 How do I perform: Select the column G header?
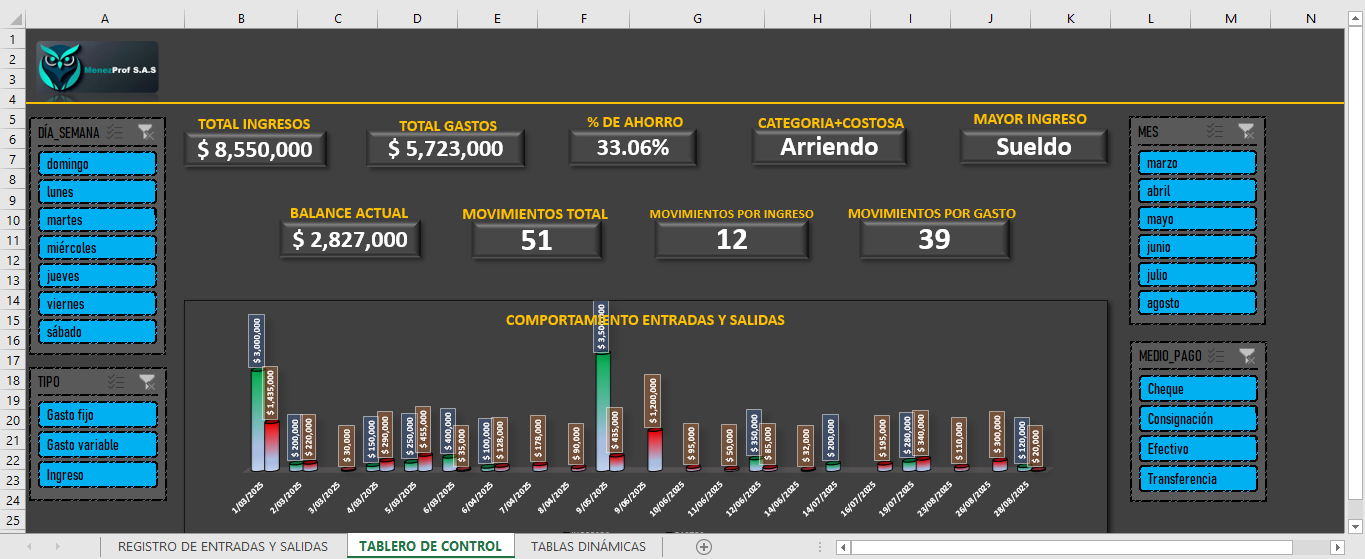(697, 18)
